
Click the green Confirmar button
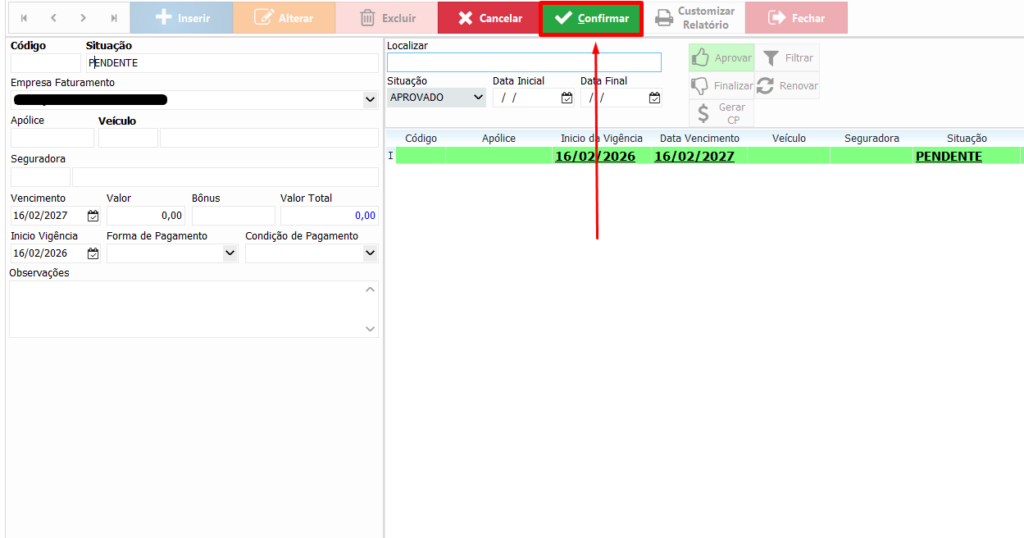[x=591, y=18]
